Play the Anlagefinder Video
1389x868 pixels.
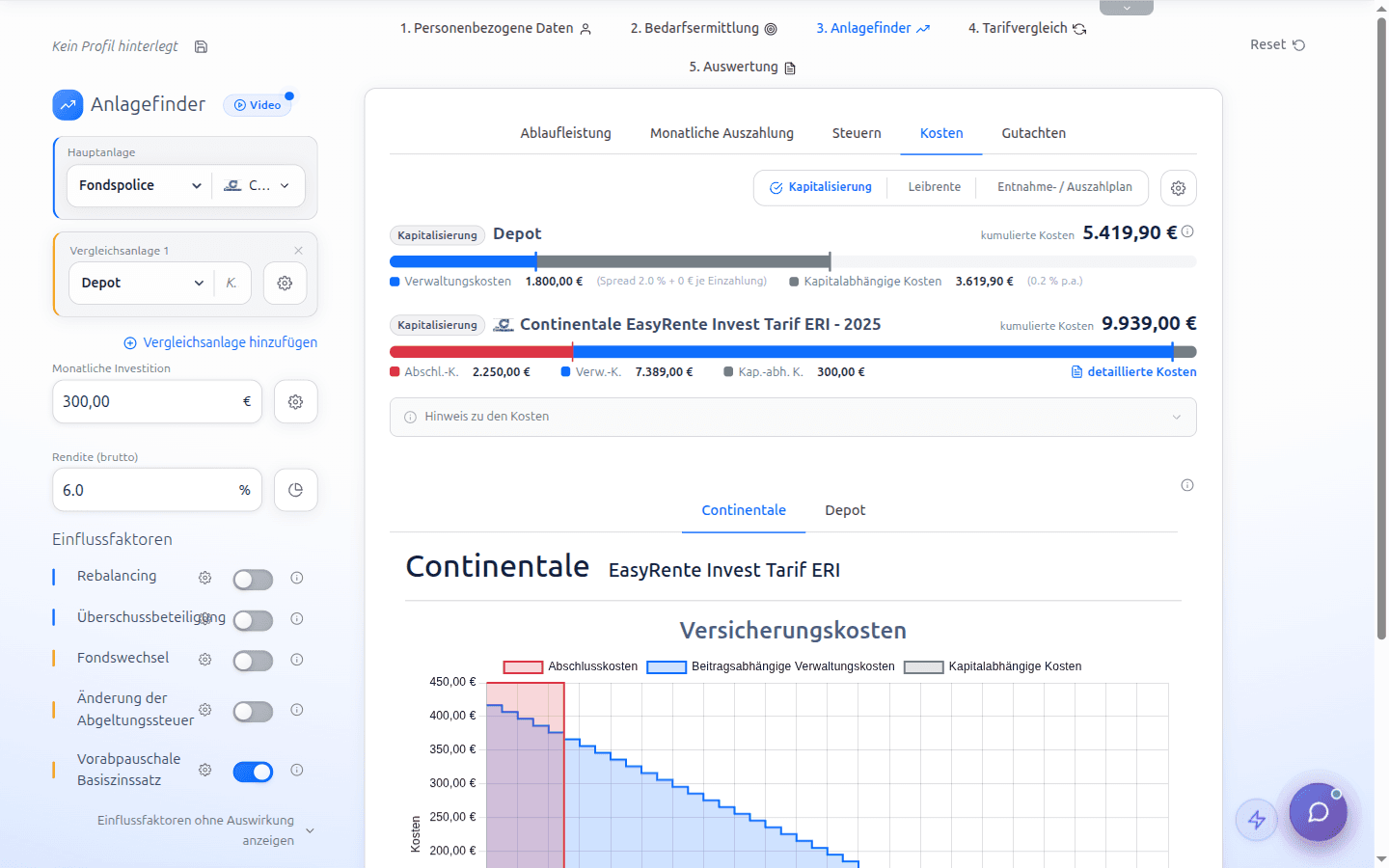tap(258, 105)
